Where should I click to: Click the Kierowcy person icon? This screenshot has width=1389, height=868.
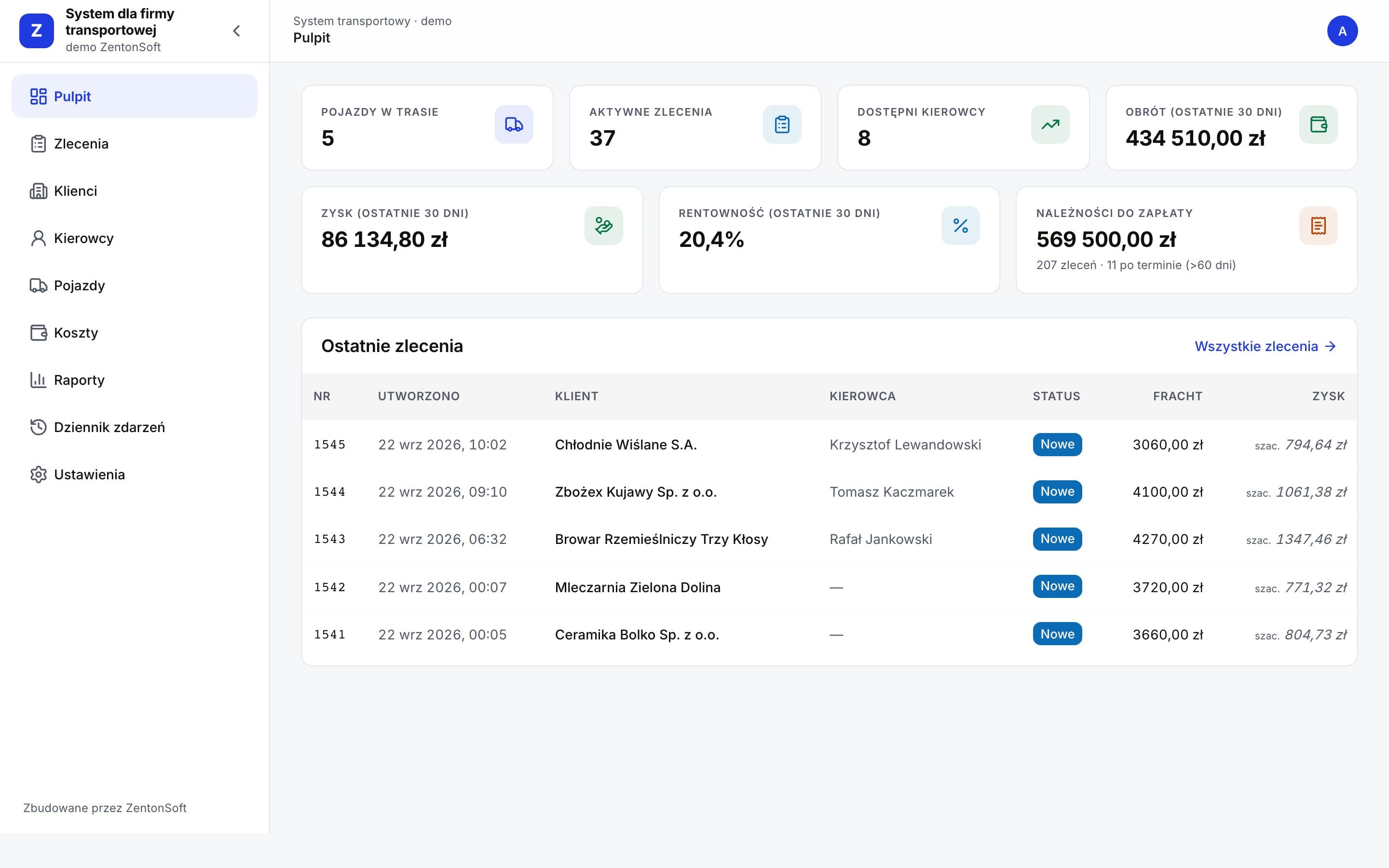point(39,238)
